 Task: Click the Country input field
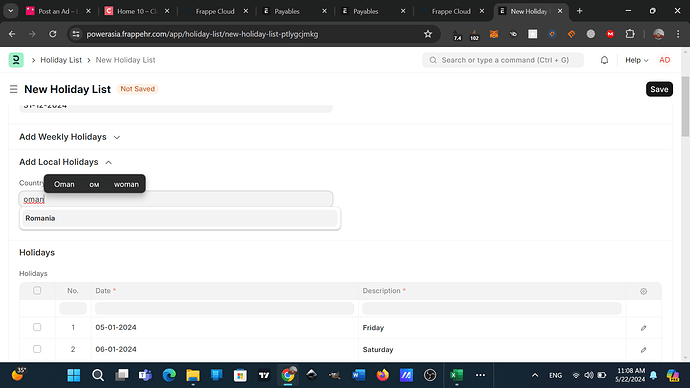tap(176, 199)
